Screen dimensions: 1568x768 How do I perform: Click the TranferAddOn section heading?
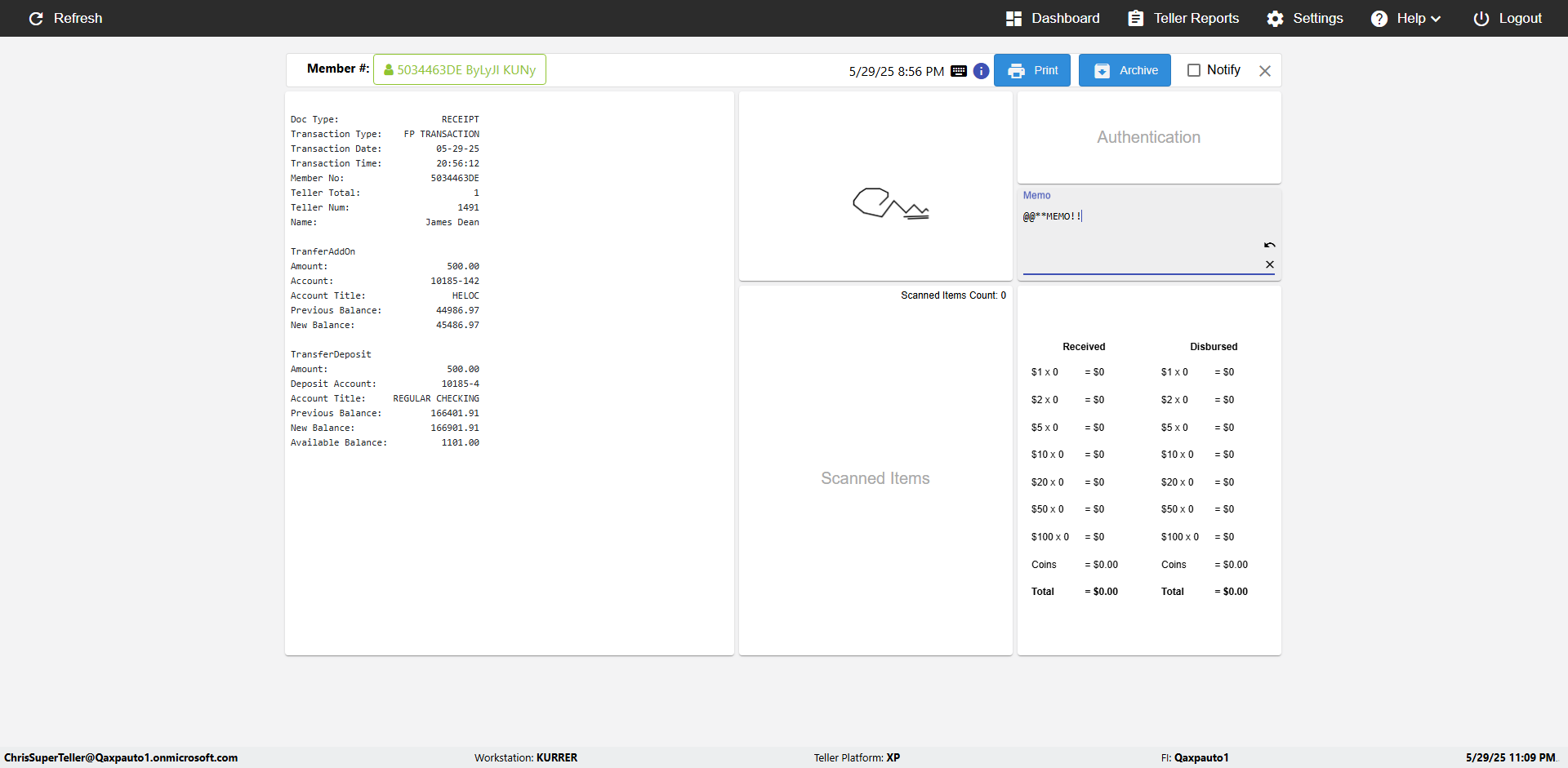pos(323,251)
